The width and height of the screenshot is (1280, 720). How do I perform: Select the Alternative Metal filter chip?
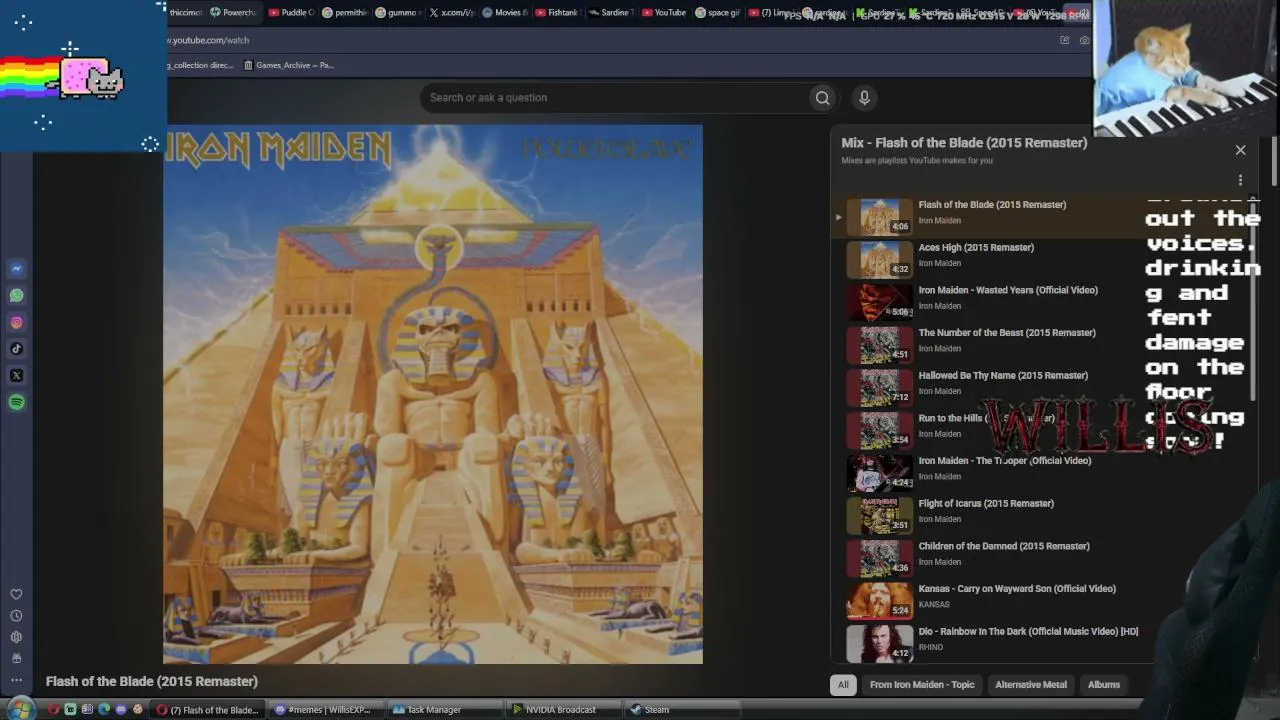point(1031,685)
